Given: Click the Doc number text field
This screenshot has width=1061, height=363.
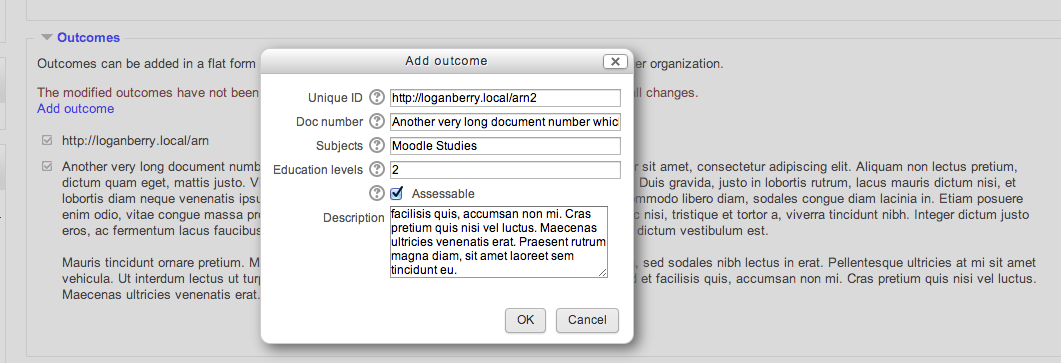Looking at the screenshot, I should pos(505,122).
